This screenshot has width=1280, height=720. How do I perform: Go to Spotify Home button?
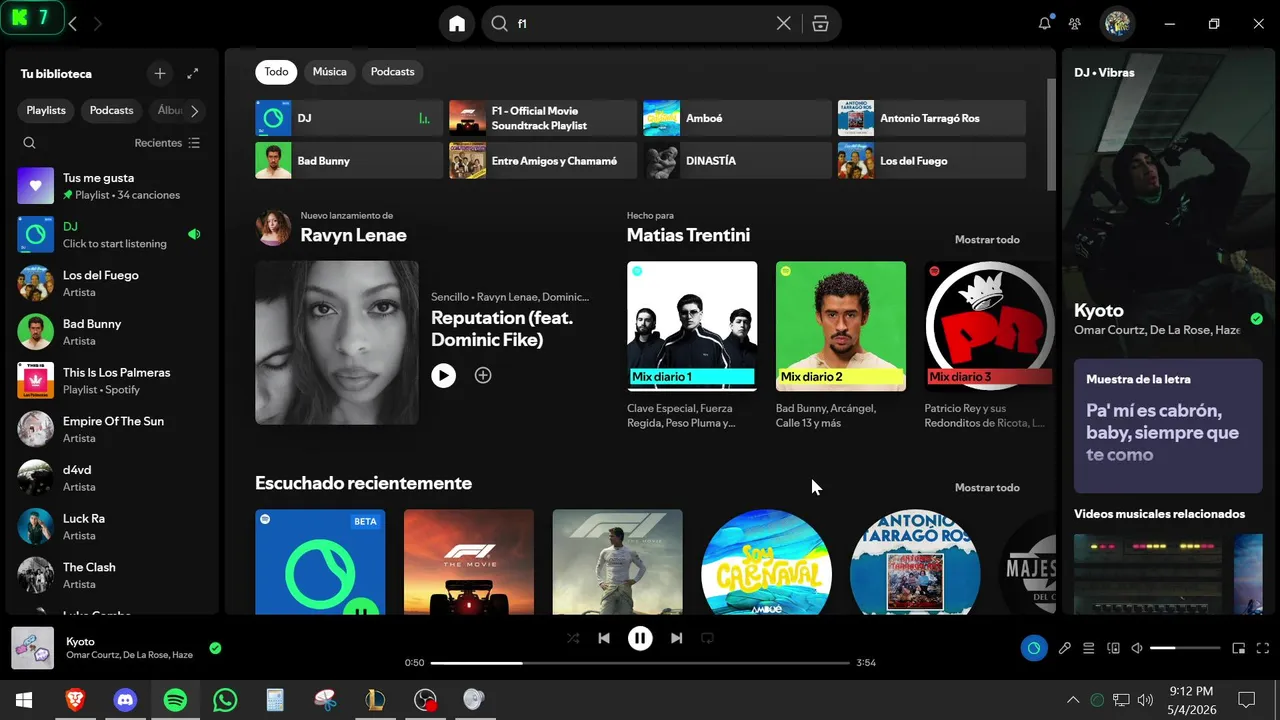[x=457, y=24]
